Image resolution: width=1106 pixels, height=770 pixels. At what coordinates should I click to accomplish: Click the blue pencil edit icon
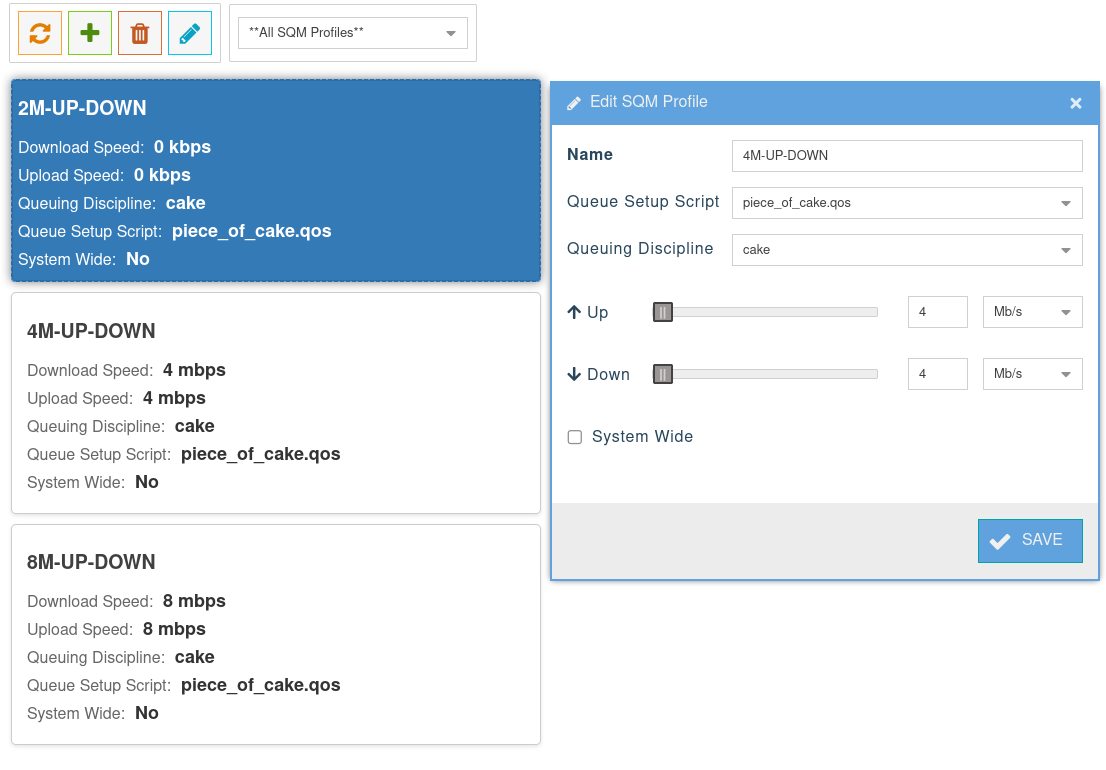190,33
